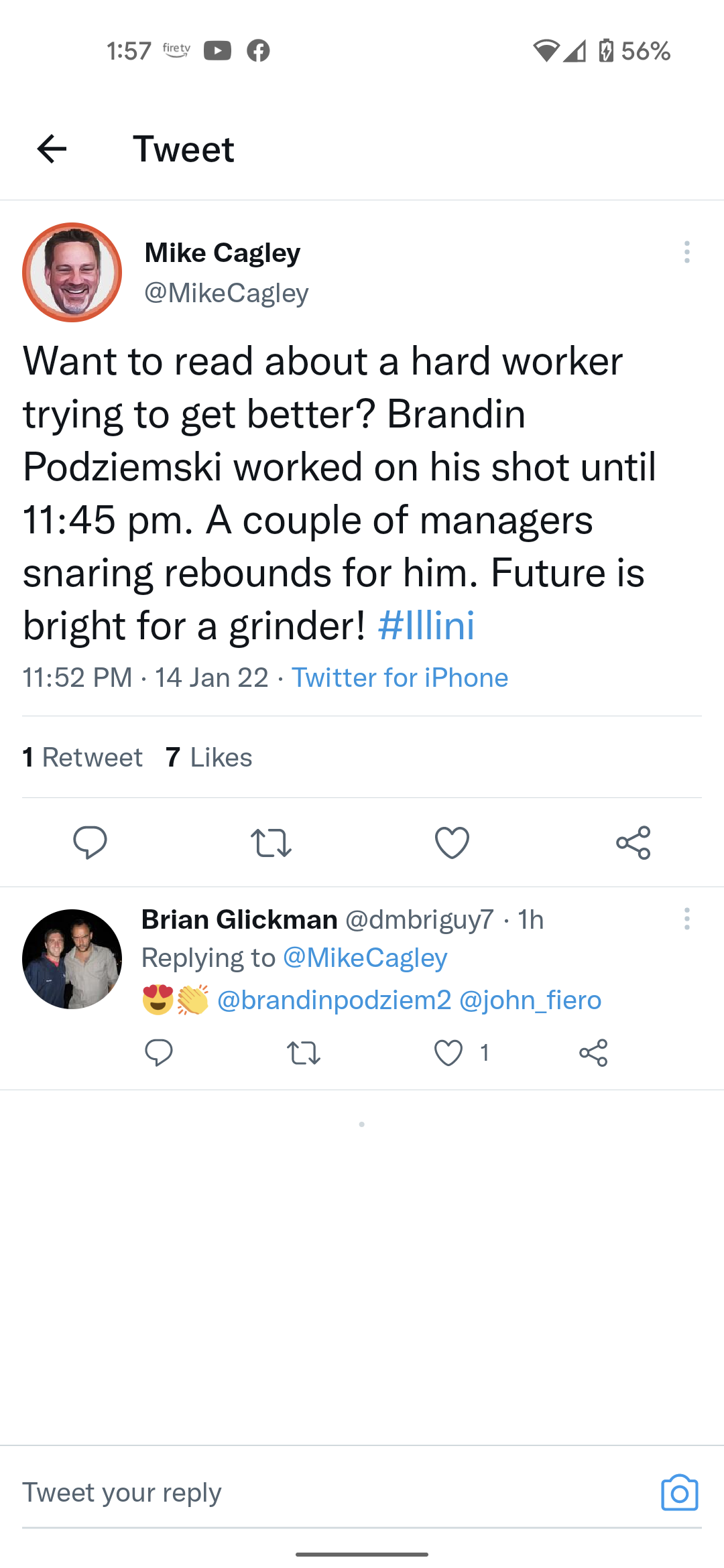Open the more options menu on Brian Glickman's reply
This screenshot has height=1568, width=724.
pos(686,919)
